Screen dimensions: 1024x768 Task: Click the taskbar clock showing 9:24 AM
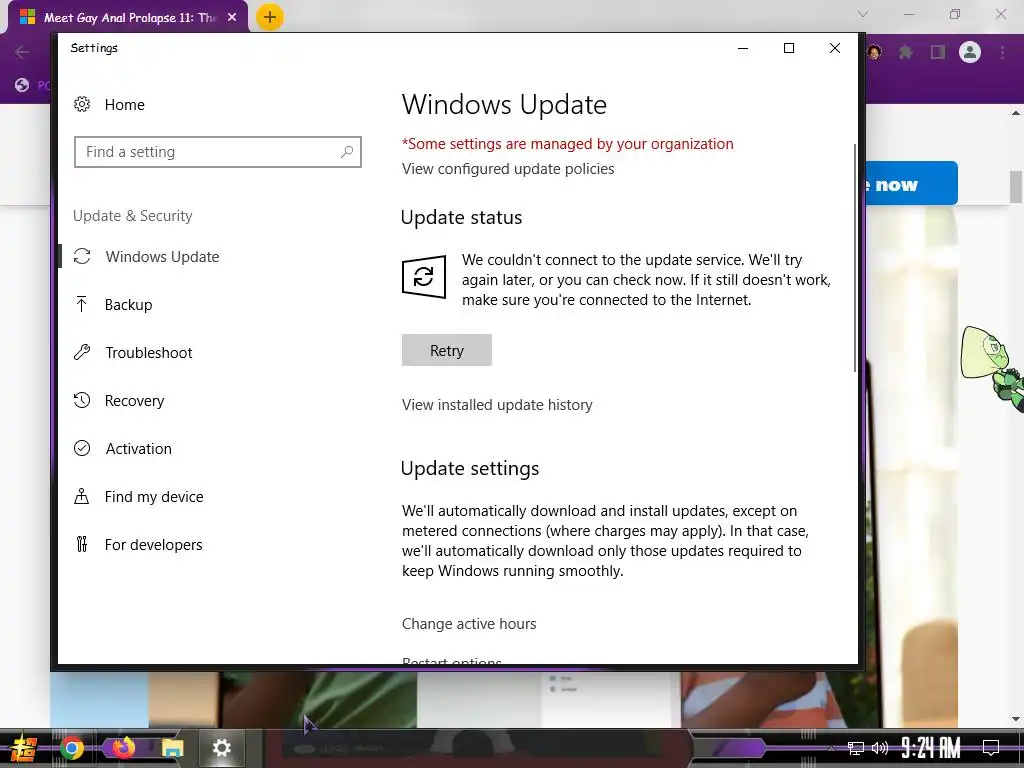(x=930, y=748)
